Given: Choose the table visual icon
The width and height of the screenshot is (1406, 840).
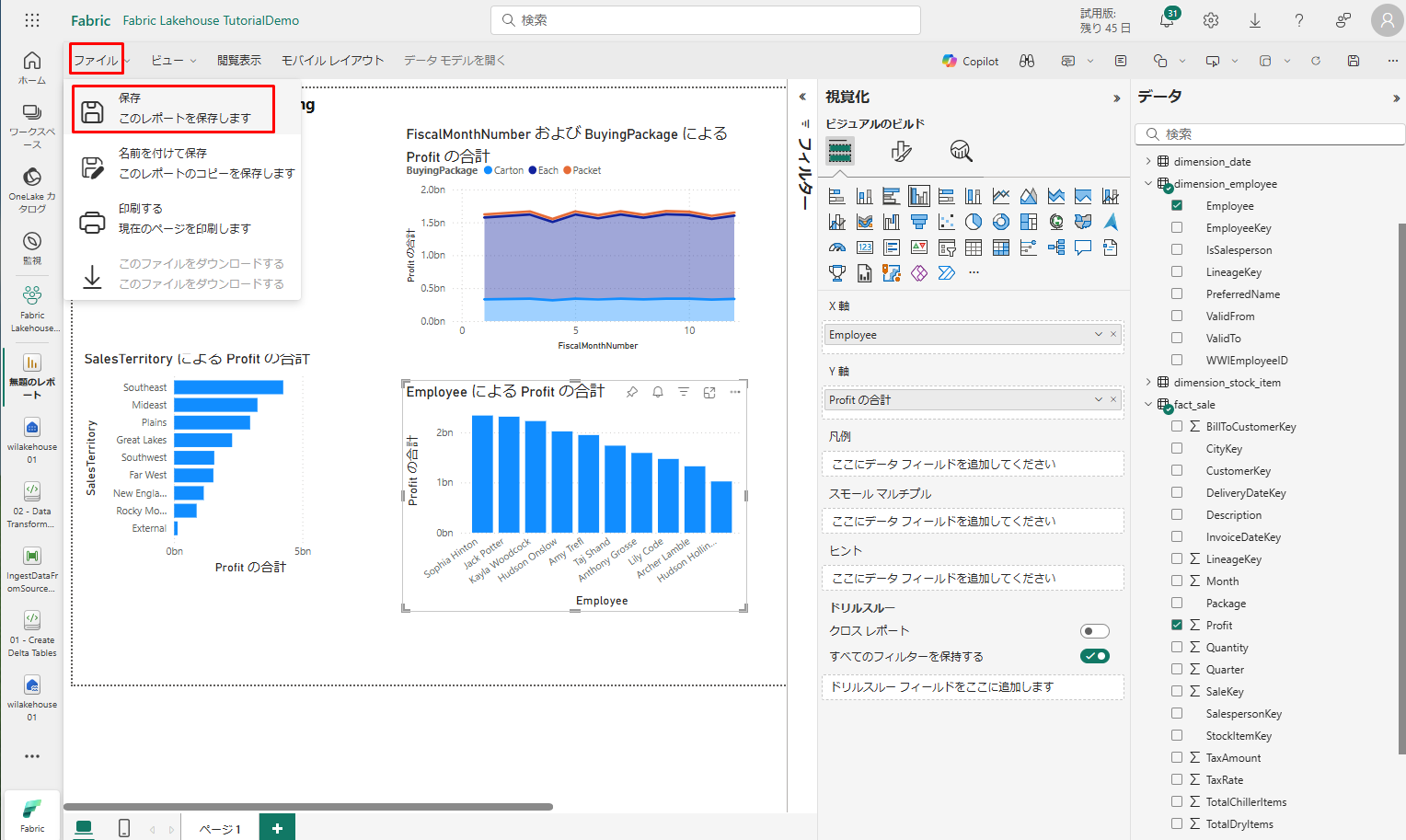Looking at the screenshot, I should [974, 247].
